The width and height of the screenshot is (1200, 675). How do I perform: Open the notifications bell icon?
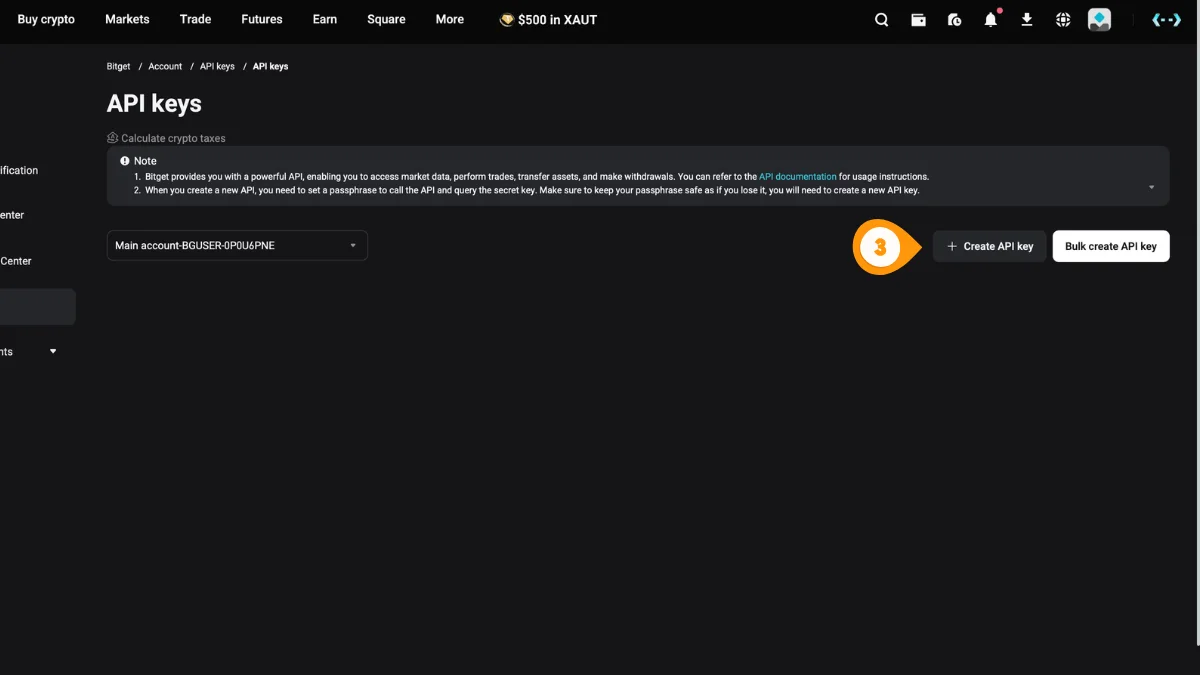[x=991, y=20]
